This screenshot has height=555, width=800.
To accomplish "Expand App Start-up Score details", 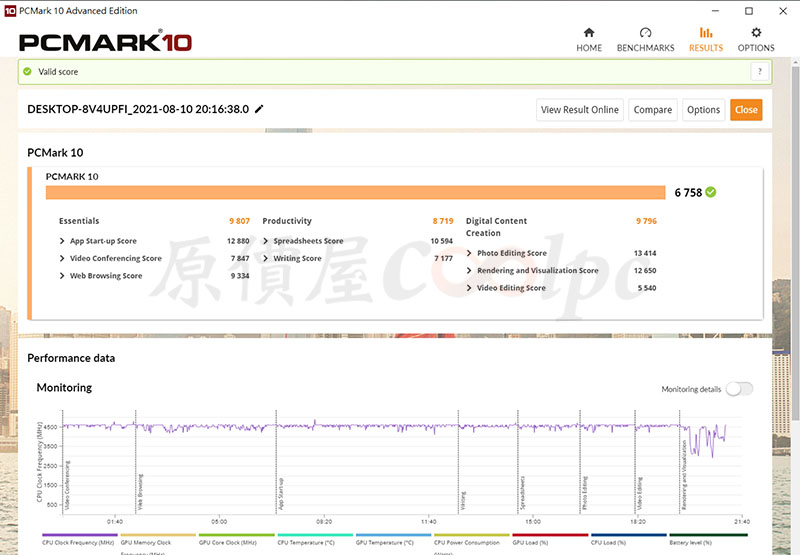I will tap(62, 241).
